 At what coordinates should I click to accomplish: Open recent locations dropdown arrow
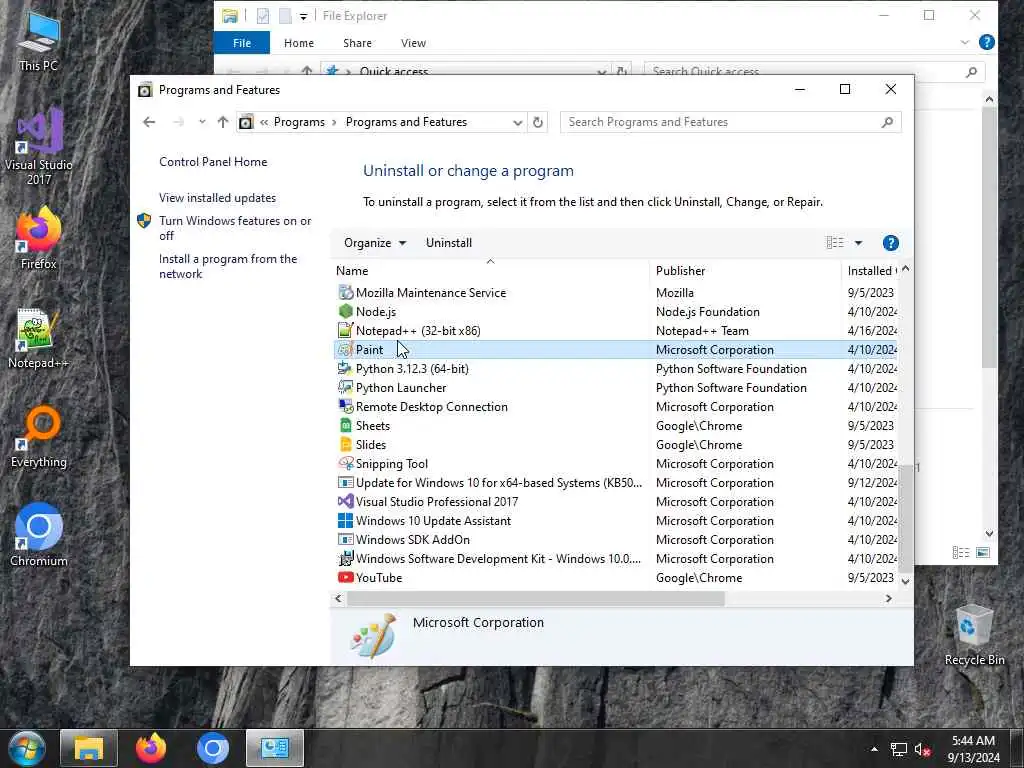click(x=202, y=122)
